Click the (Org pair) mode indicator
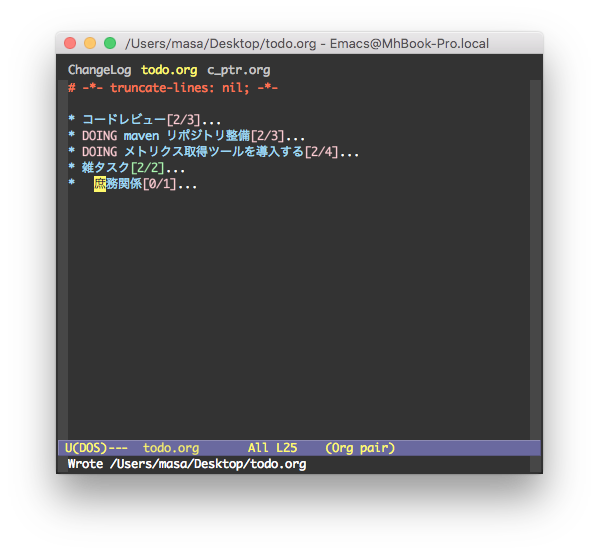Image resolution: width=599 pixels, height=554 pixels. [360, 448]
